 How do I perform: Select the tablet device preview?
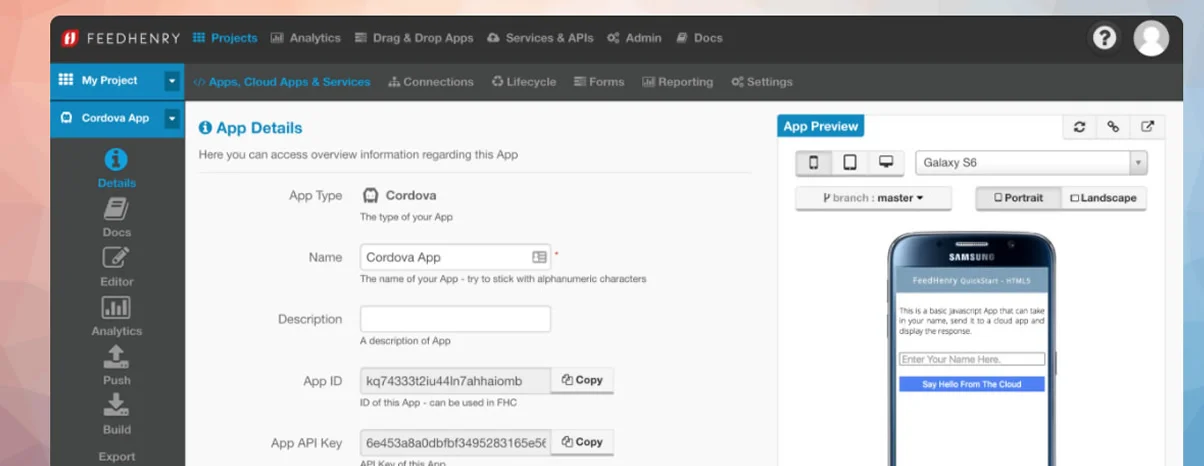[849, 162]
